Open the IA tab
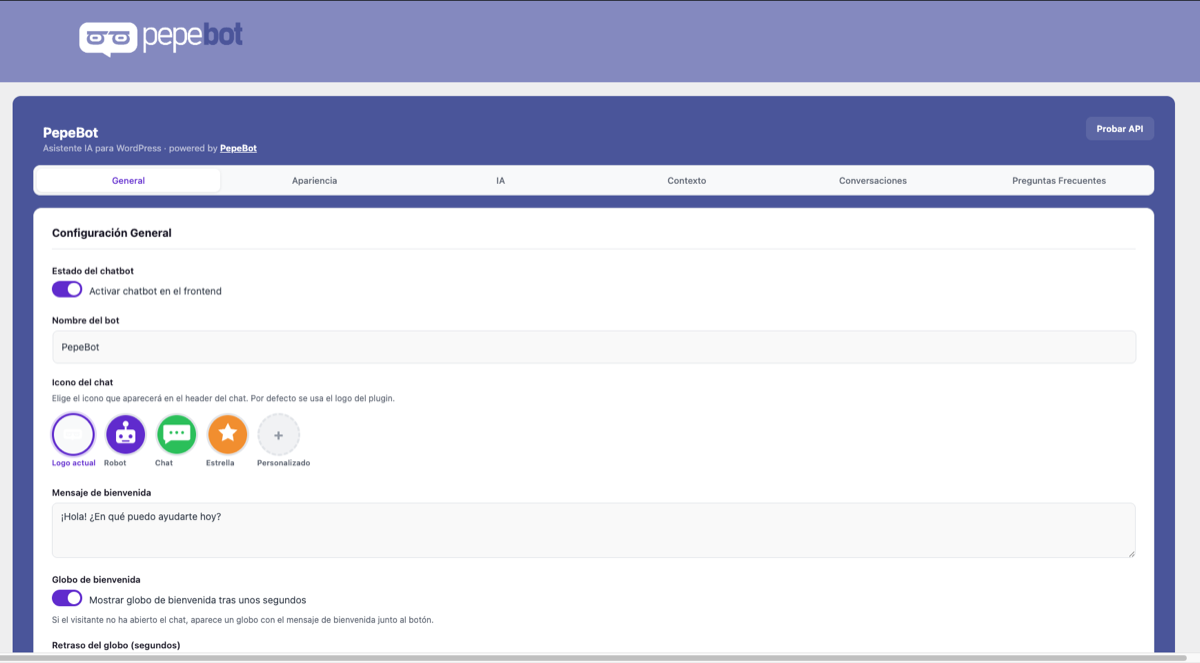The height and width of the screenshot is (663, 1200). (500, 180)
